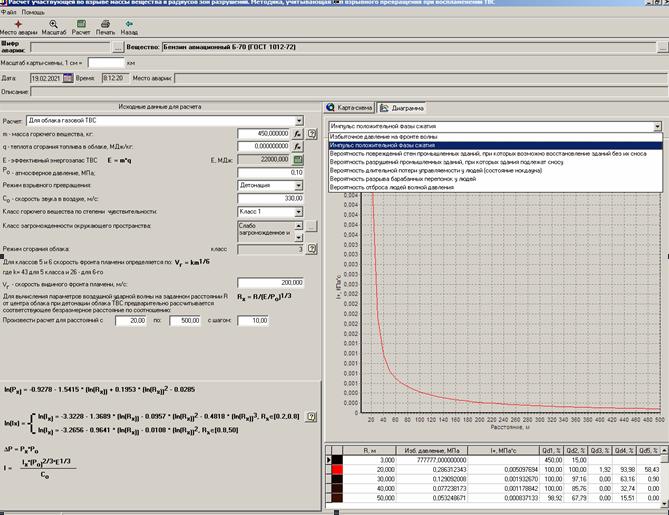Click the ellipsis button beside класс загроможденности
Screen dimensions: 669x515
tap(311, 228)
